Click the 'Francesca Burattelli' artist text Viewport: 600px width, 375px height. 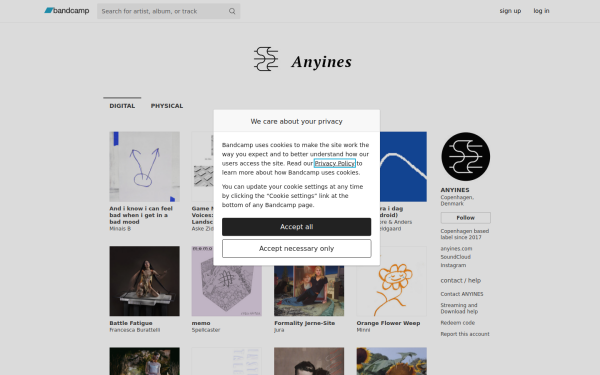[x=135, y=330]
